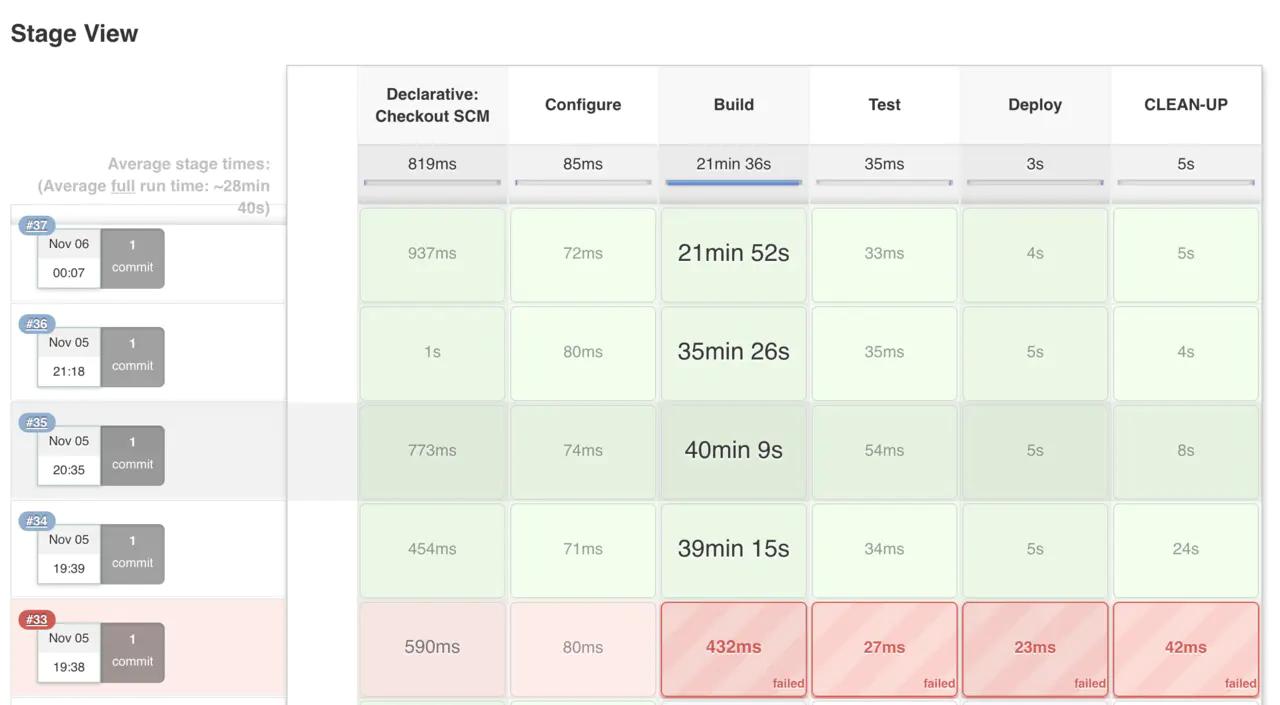
Task: Click the Nov 05 21:18 date box
Action: 69,357
